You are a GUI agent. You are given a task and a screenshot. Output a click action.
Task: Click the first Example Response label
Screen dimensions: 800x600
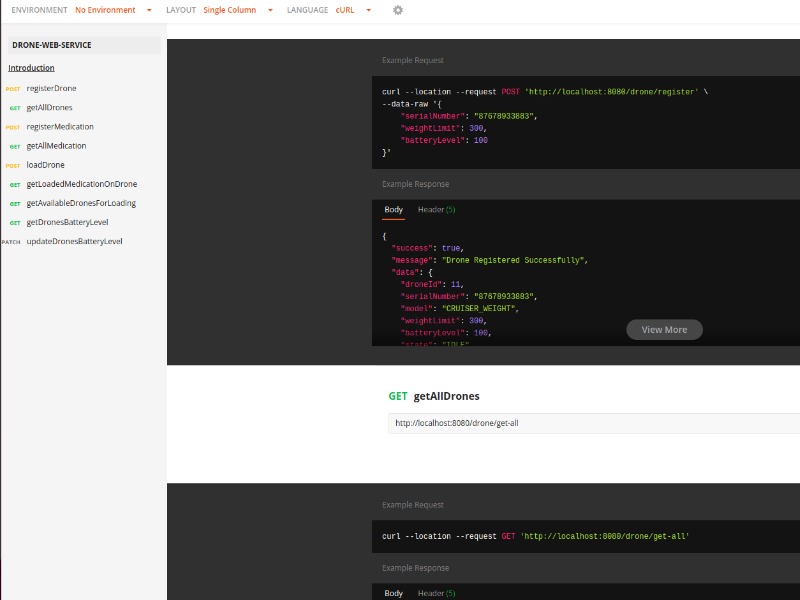point(415,184)
